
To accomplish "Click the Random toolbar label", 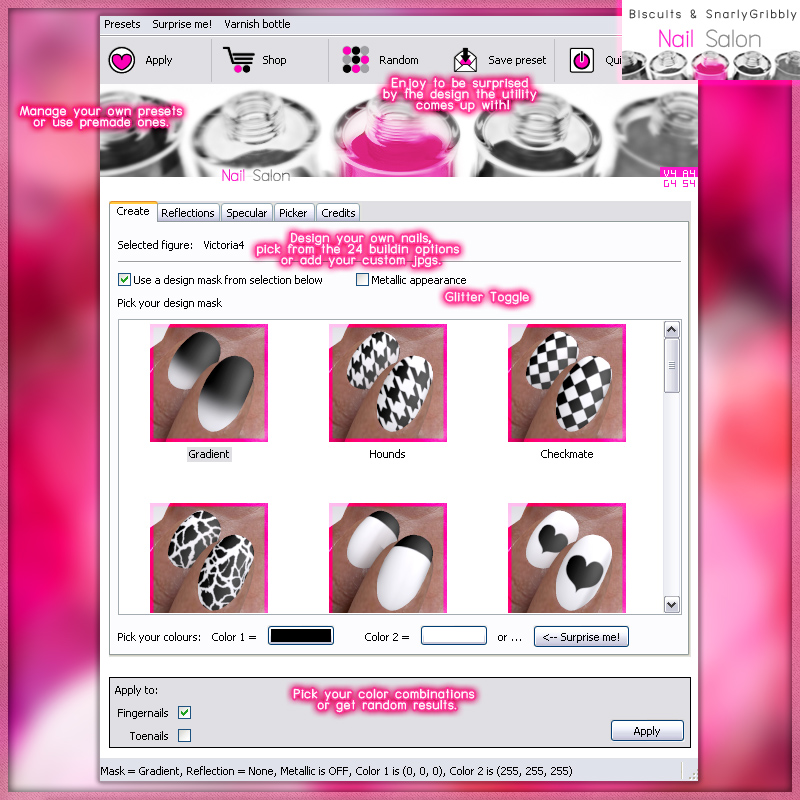I will point(398,60).
